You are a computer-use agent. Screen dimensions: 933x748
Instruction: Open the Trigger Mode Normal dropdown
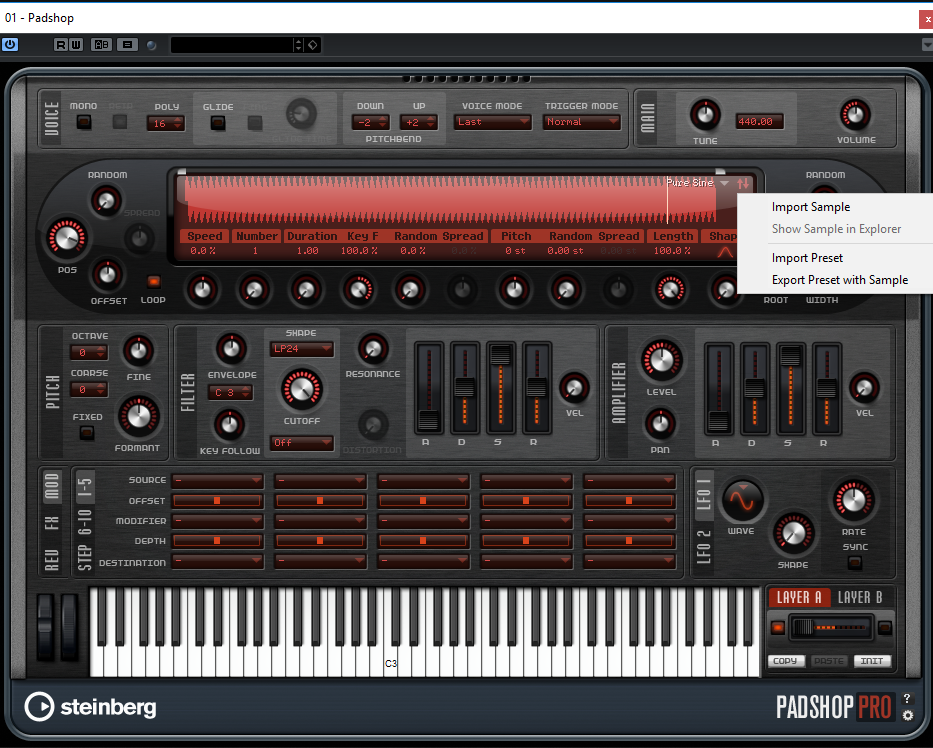point(581,122)
